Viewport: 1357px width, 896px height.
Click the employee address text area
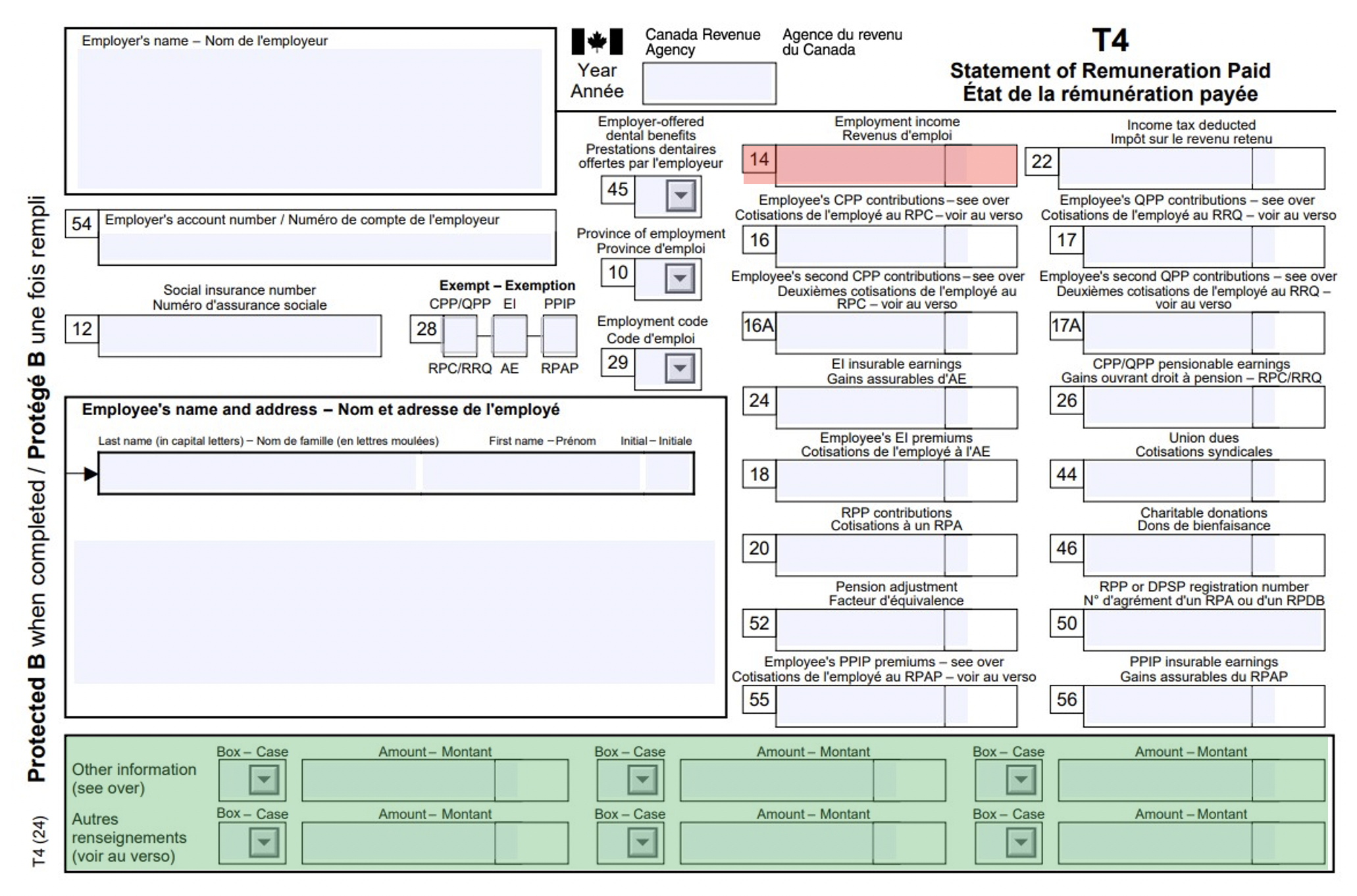[x=394, y=612]
